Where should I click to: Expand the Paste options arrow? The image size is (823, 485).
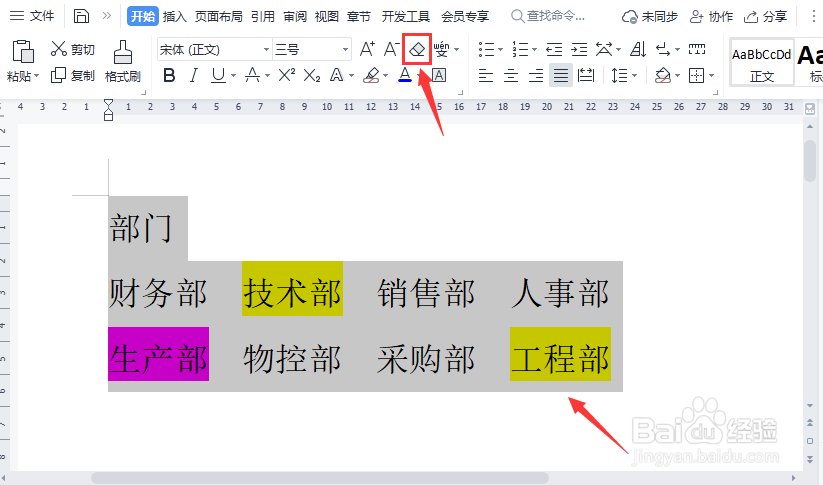[x=37, y=76]
